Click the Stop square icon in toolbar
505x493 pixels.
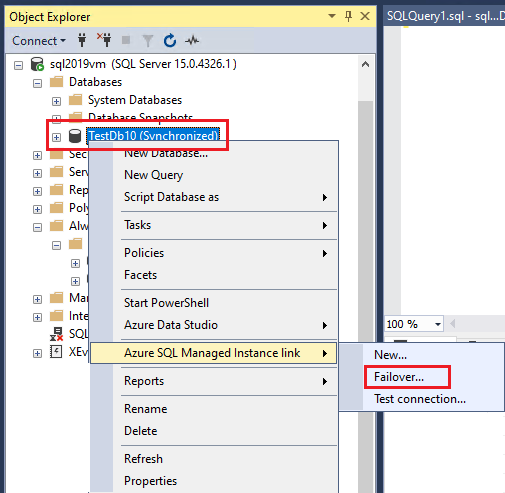[x=126, y=40]
